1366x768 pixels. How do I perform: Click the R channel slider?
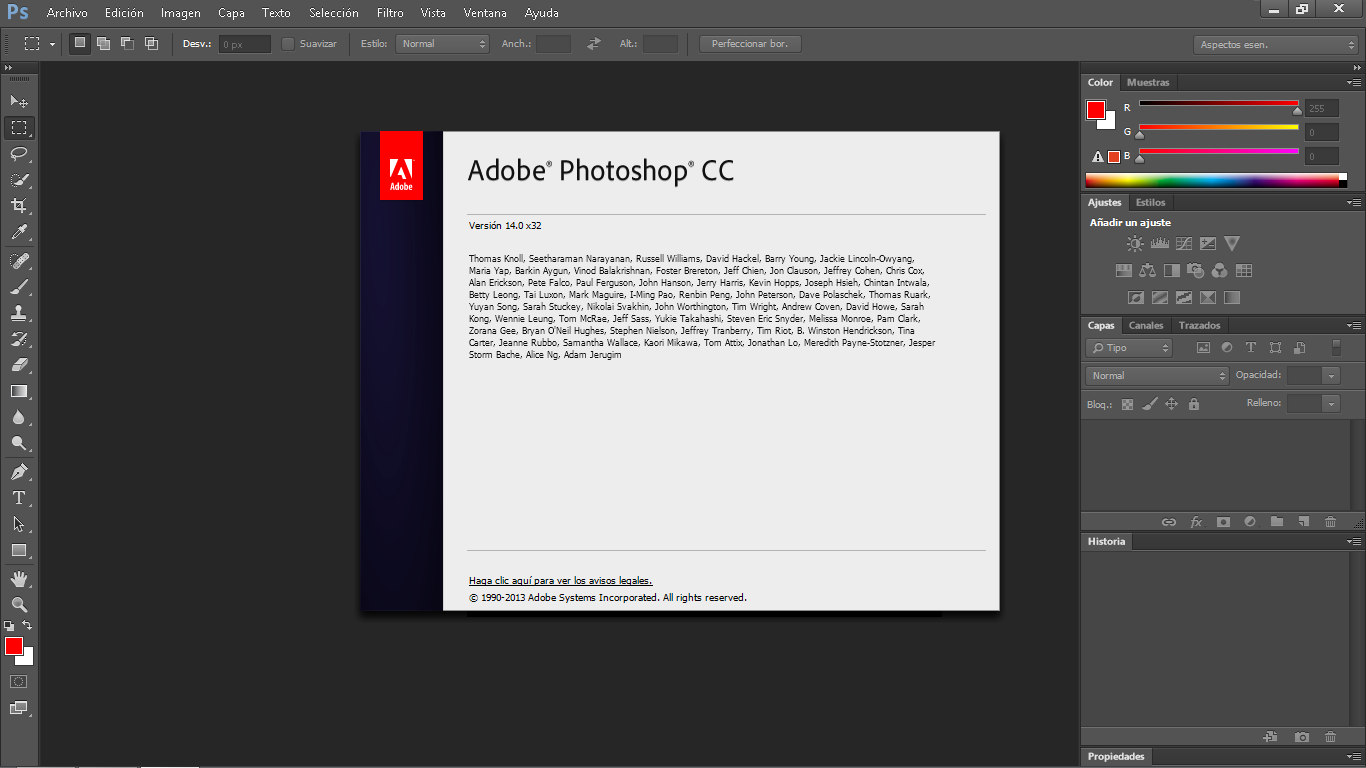pos(1218,103)
